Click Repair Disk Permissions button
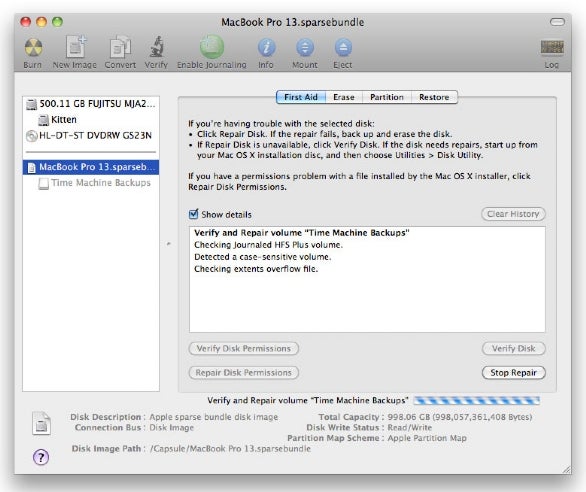 [244, 373]
